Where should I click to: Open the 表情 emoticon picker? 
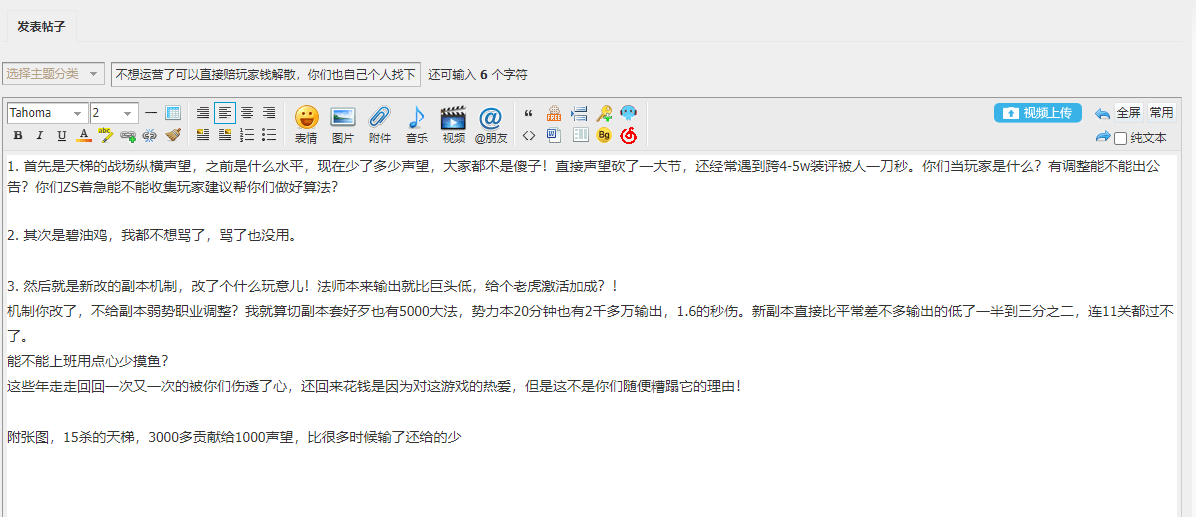[x=307, y=124]
